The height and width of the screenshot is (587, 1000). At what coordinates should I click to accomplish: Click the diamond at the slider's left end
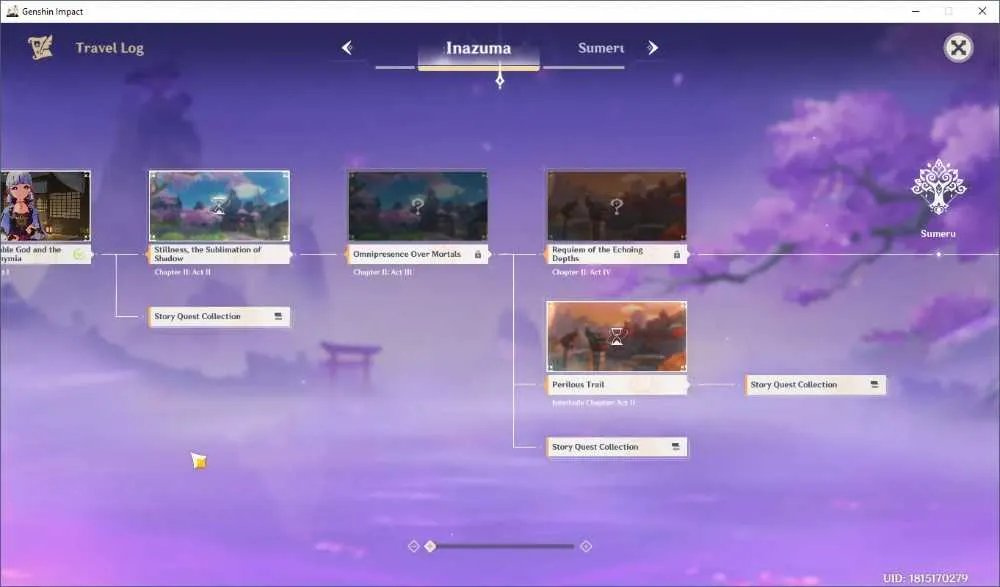point(413,546)
